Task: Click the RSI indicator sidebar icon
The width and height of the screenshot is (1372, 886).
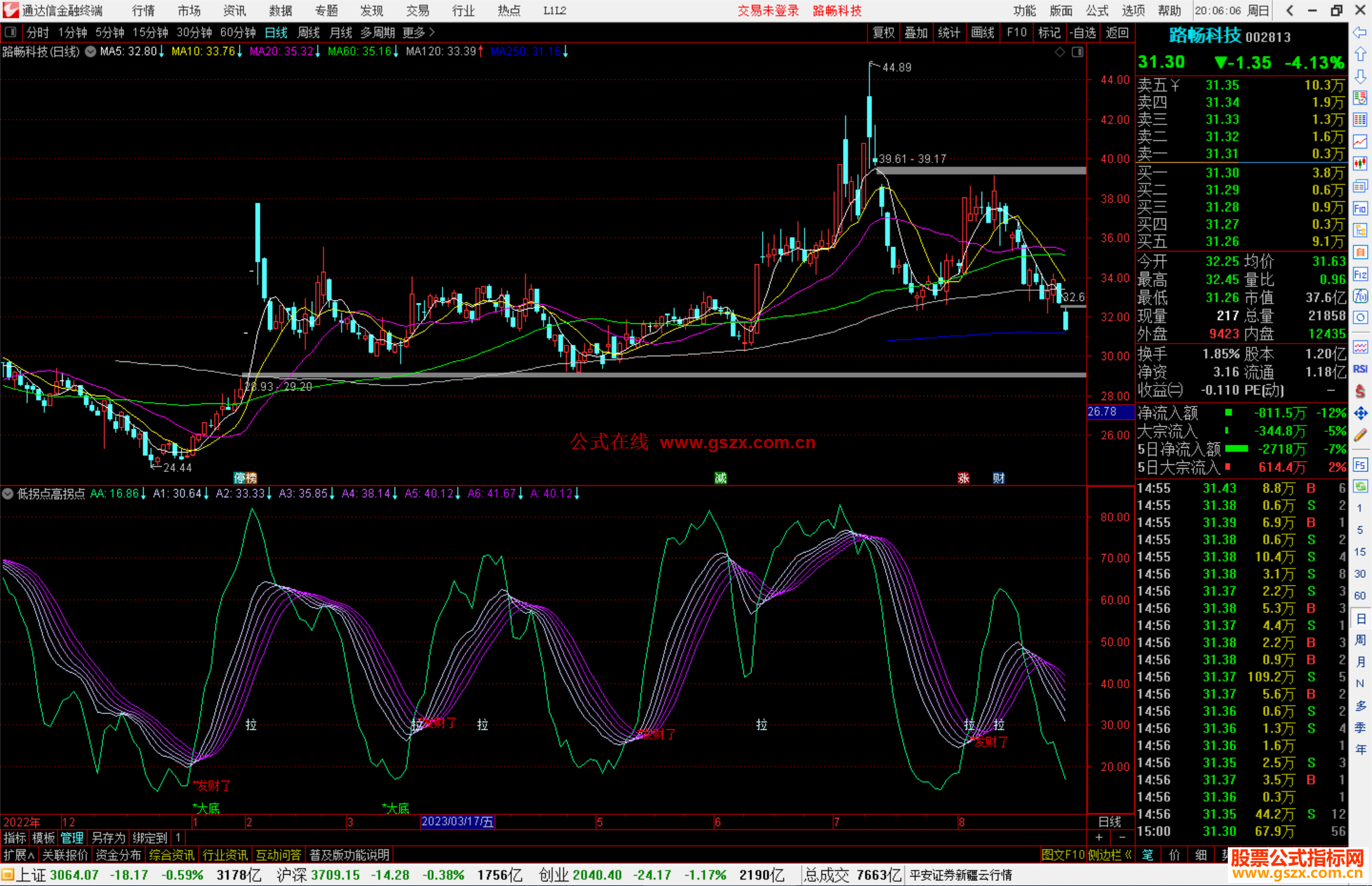Action: (1360, 369)
